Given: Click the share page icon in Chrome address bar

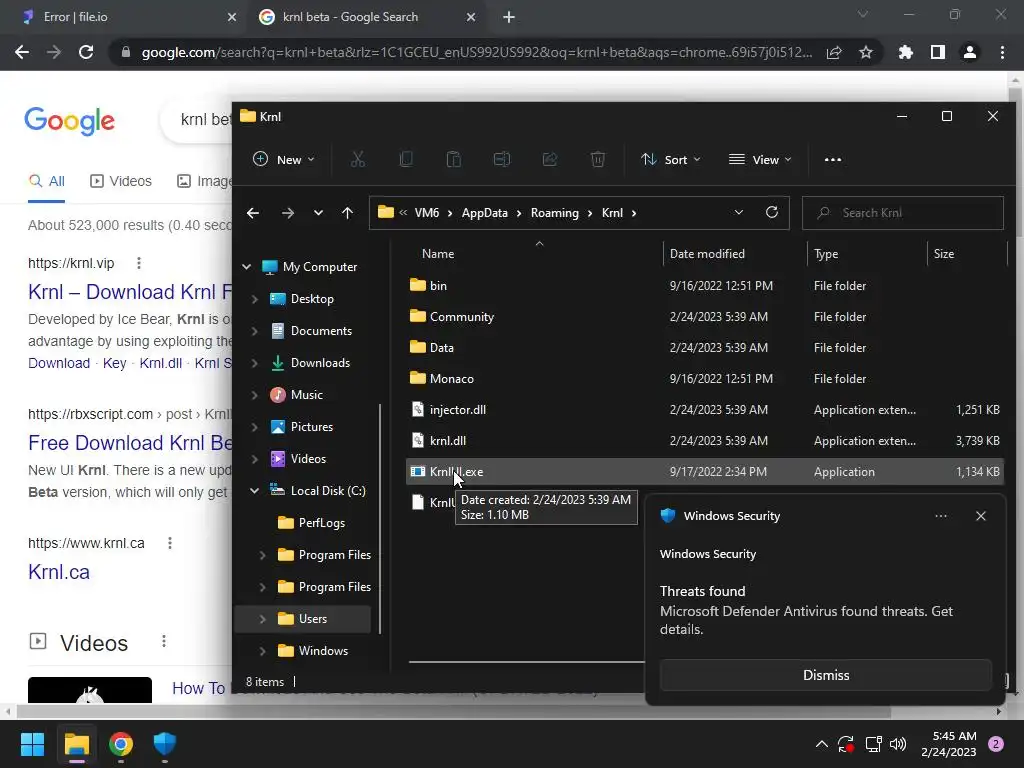Looking at the screenshot, I should pyautogui.click(x=834, y=52).
